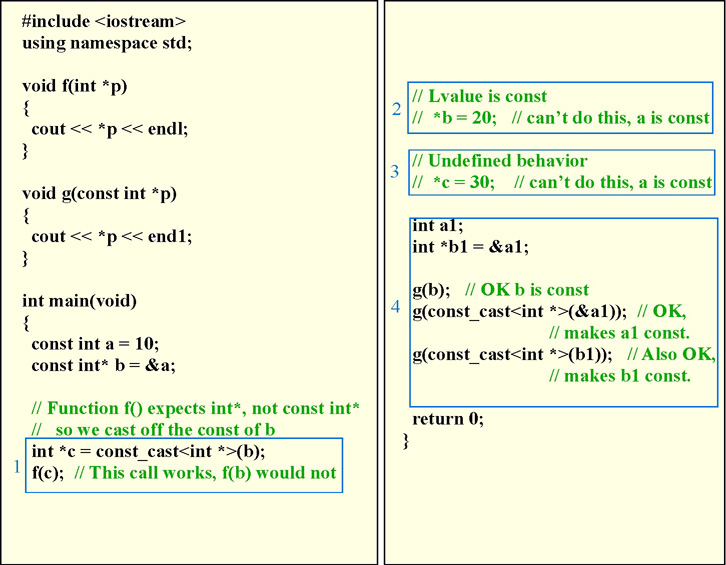726x565 pixels.
Task: Click comment '// Lvalue is const'
Action: coord(479,96)
